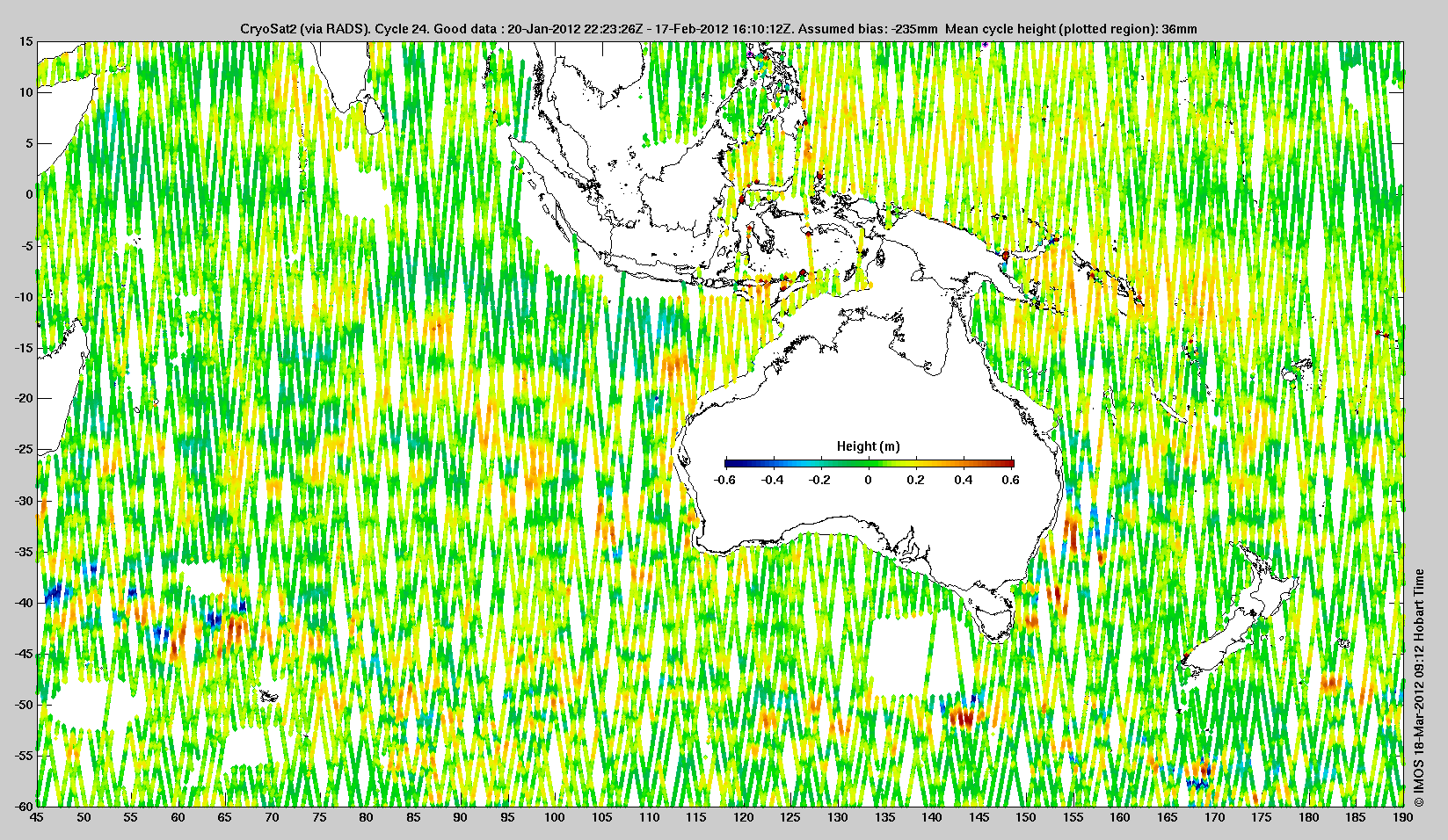Select the "-0.6" colorbar tick value
The image size is (1448, 840).
tap(724, 480)
